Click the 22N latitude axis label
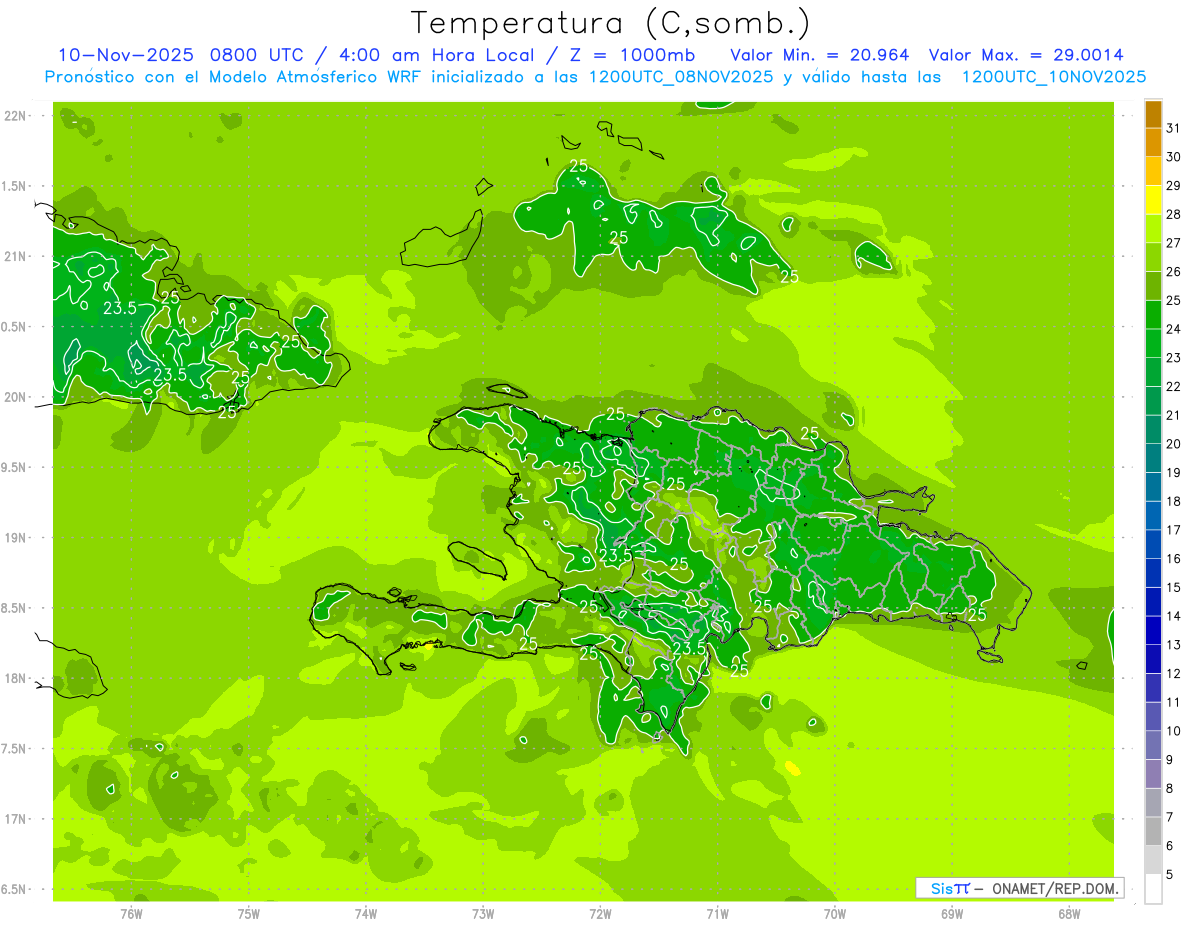The width and height of the screenshot is (1200, 927). point(16,115)
